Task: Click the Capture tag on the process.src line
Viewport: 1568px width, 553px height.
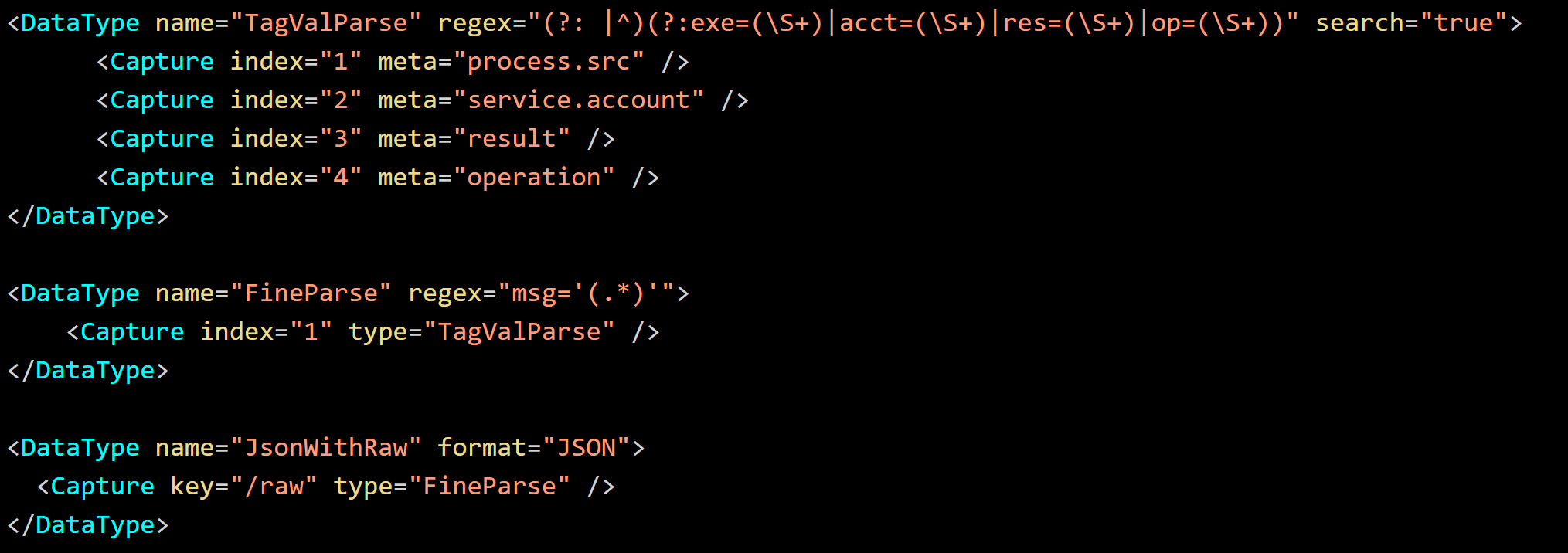Action: (162, 62)
